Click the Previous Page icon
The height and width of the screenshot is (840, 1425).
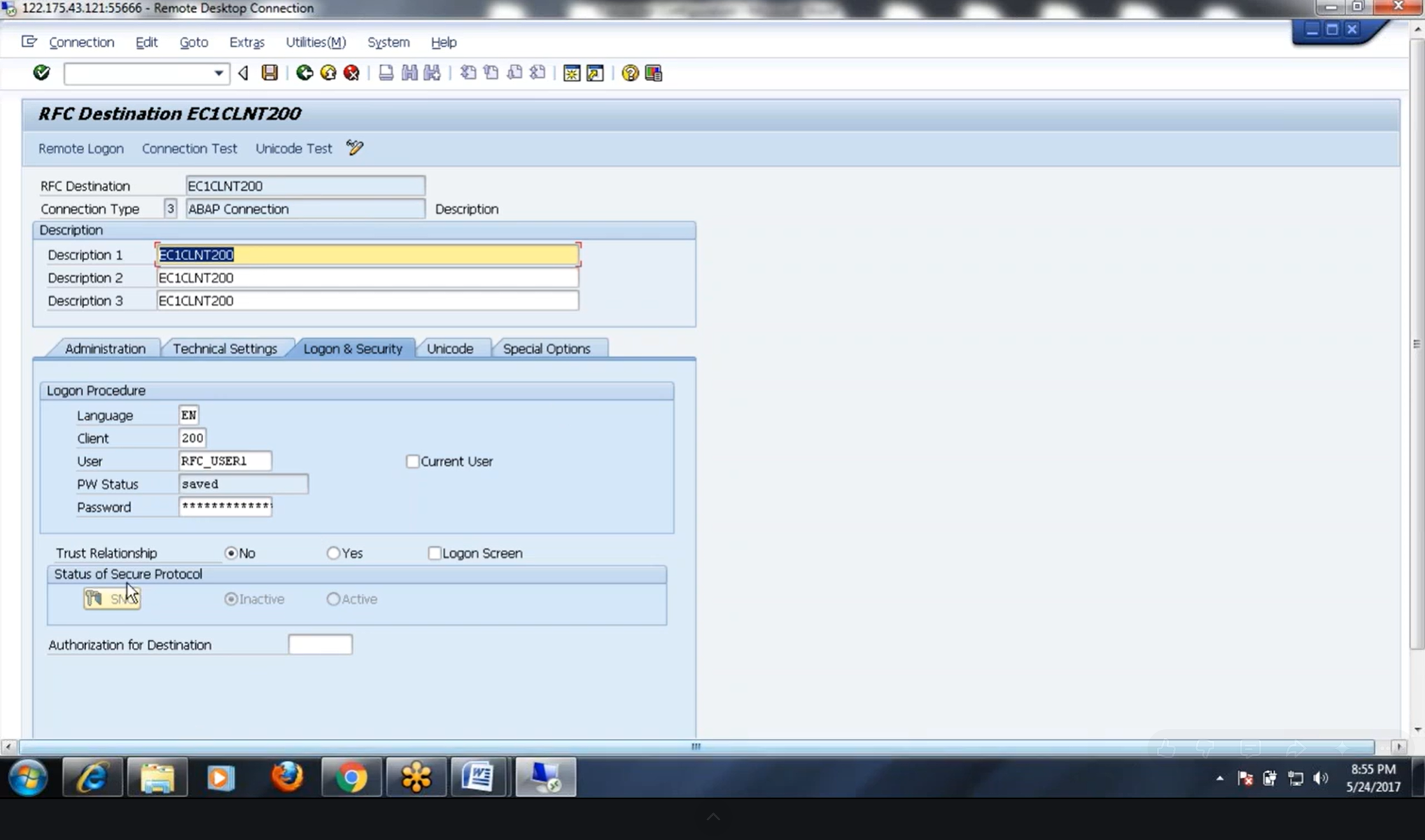[x=491, y=73]
